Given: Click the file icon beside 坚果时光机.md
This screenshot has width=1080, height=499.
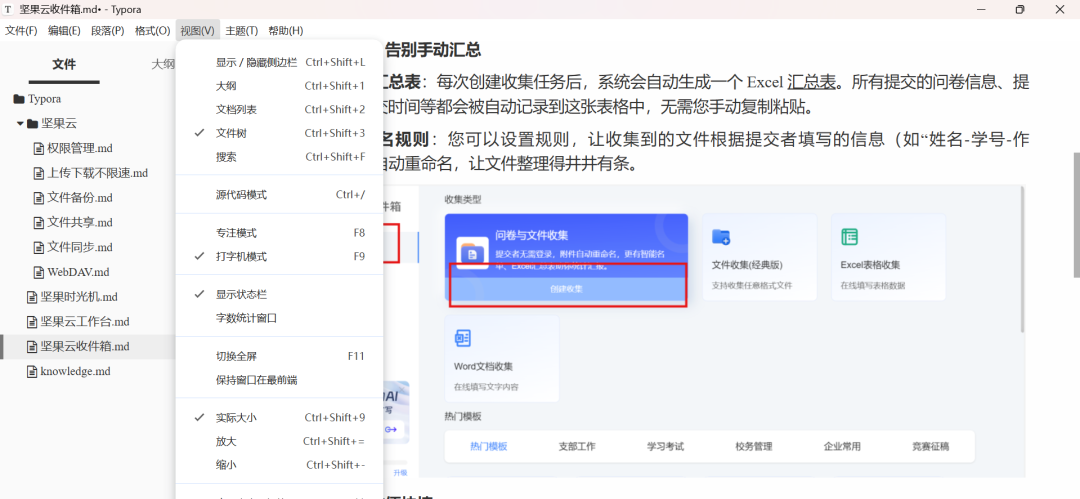Looking at the screenshot, I should (32, 297).
